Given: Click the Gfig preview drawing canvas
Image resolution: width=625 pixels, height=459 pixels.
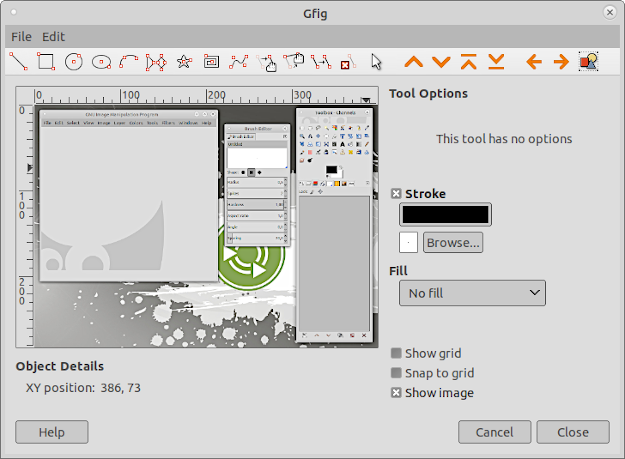Looking at the screenshot, I should (206, 226).
